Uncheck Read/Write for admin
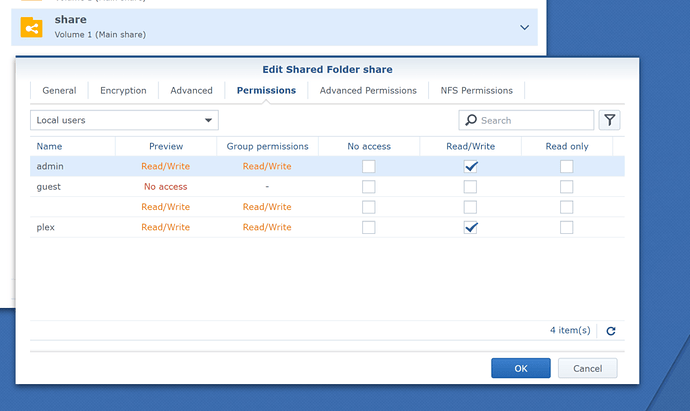 tap(470, 166)
